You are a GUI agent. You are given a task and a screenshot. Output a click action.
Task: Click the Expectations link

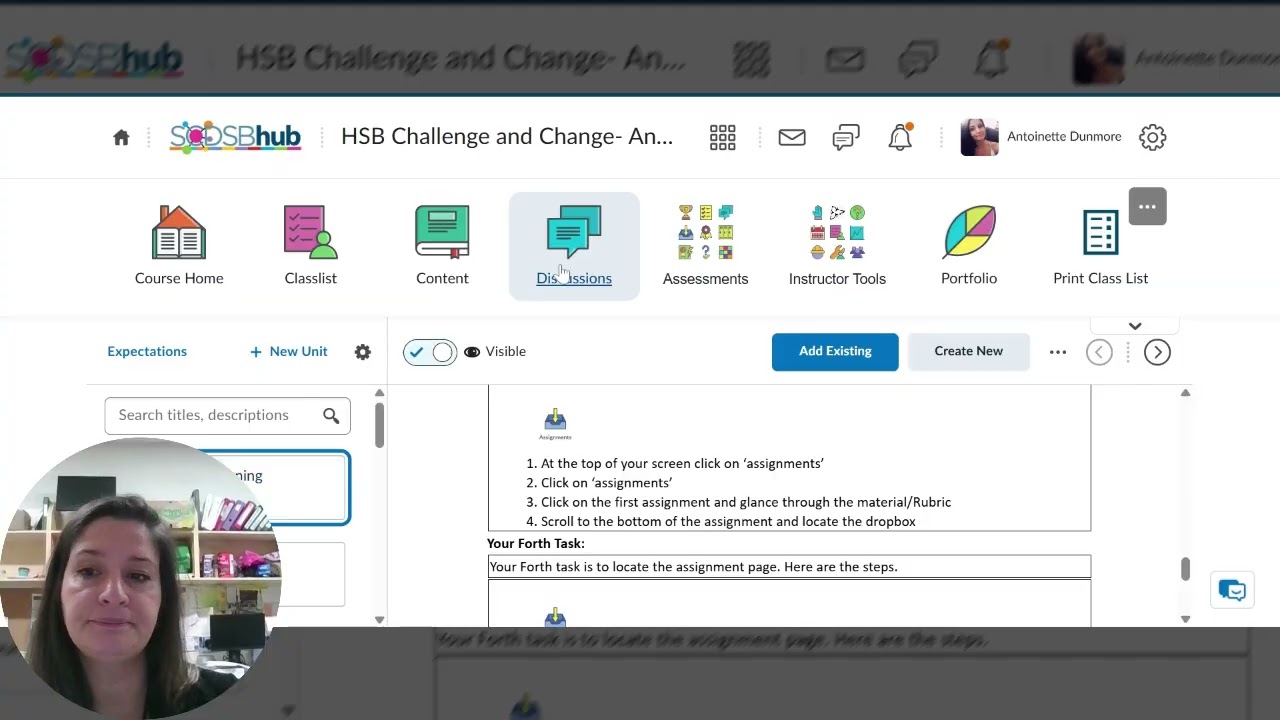[147, 352]
